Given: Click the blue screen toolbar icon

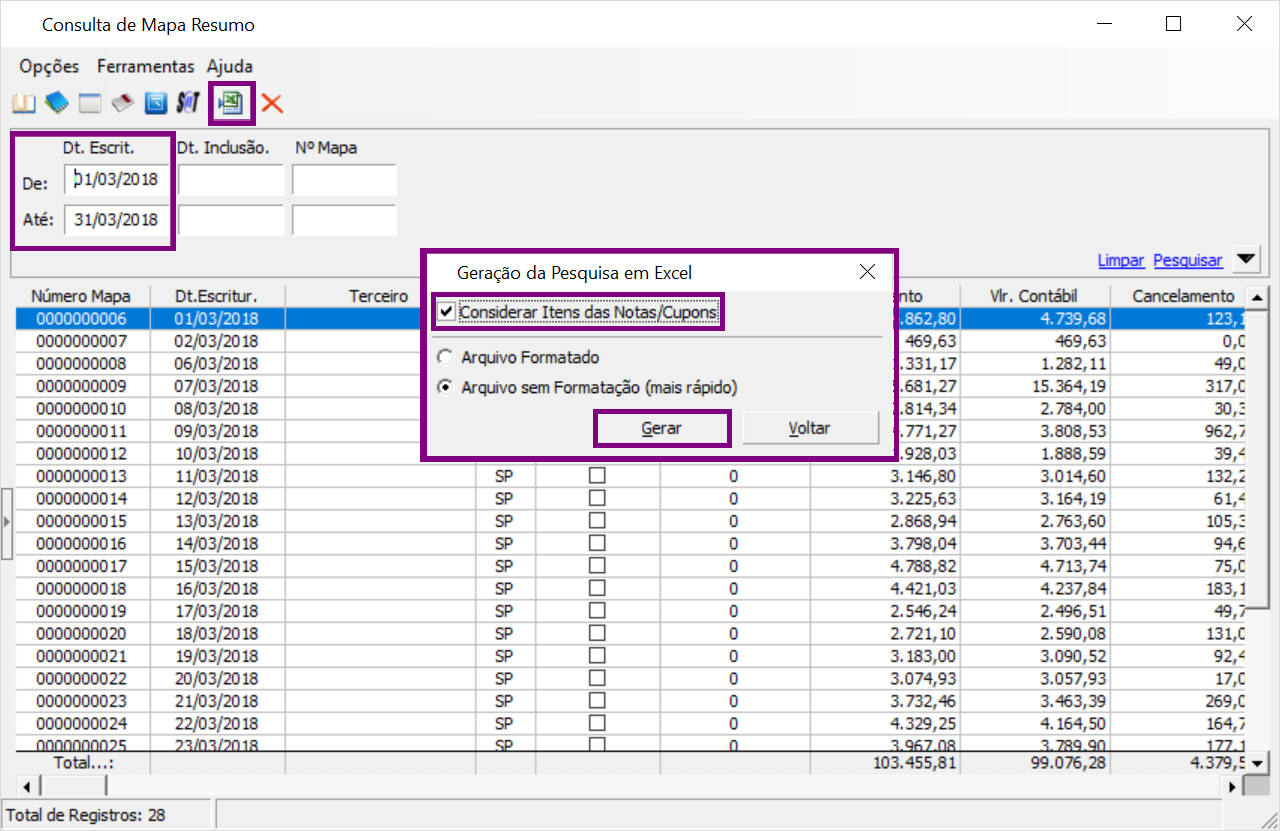Looking at the screenshot, I should click(x=155, y=103).
